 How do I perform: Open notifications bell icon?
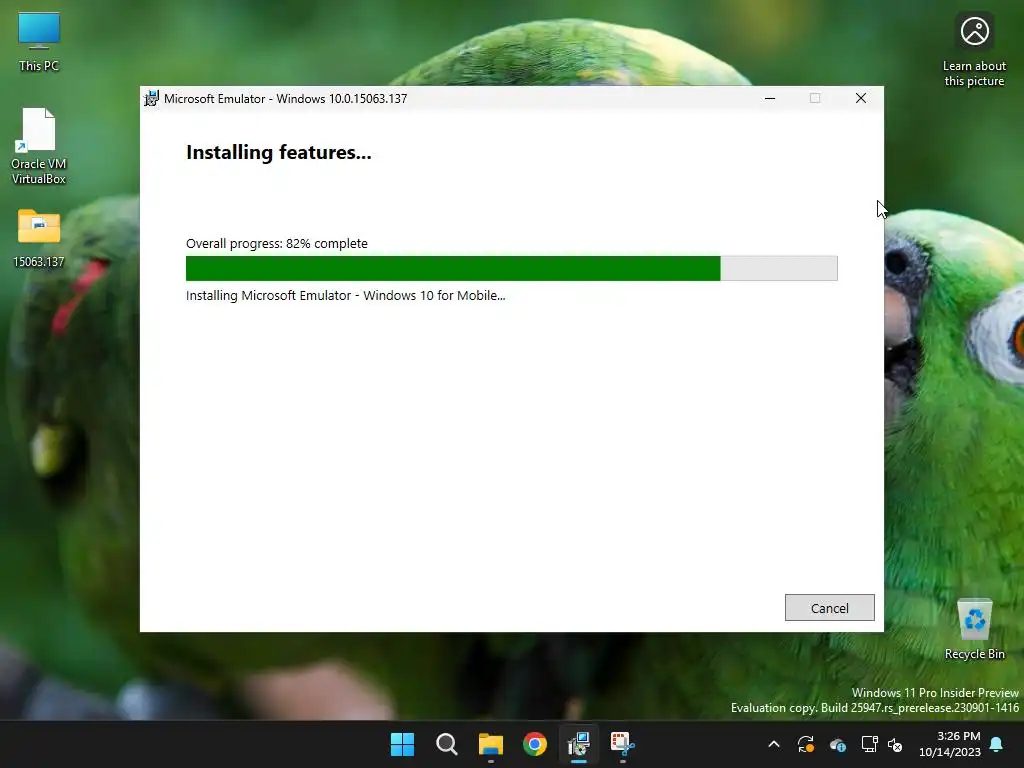997,744
